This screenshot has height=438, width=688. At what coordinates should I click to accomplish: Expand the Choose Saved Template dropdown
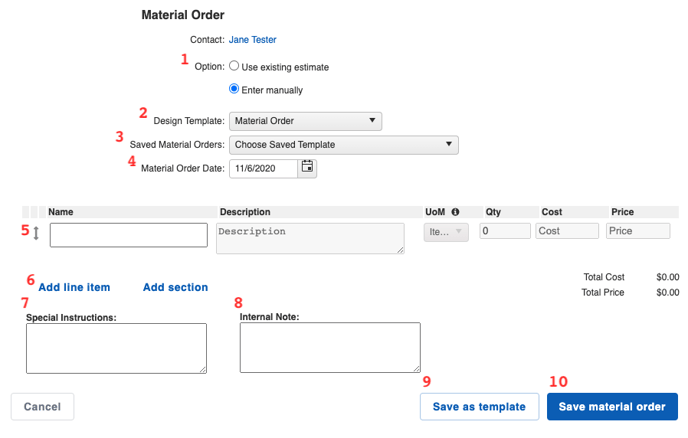pos(344,145)
